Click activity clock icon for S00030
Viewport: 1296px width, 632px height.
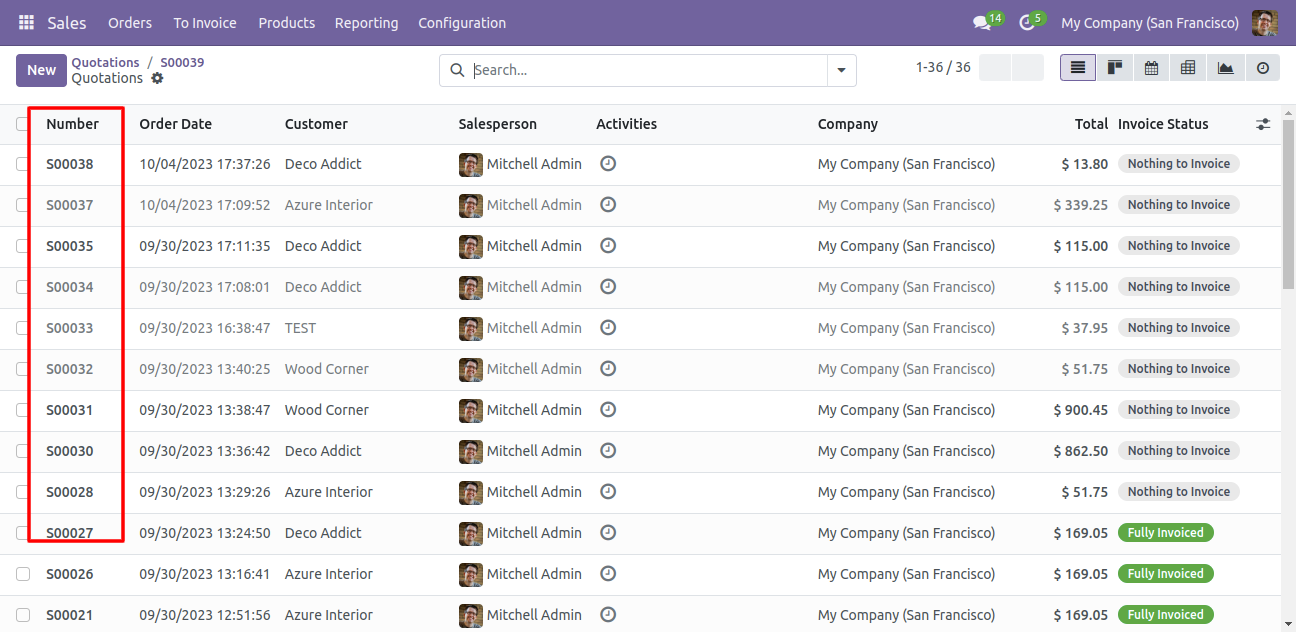(x=608, y=450)
